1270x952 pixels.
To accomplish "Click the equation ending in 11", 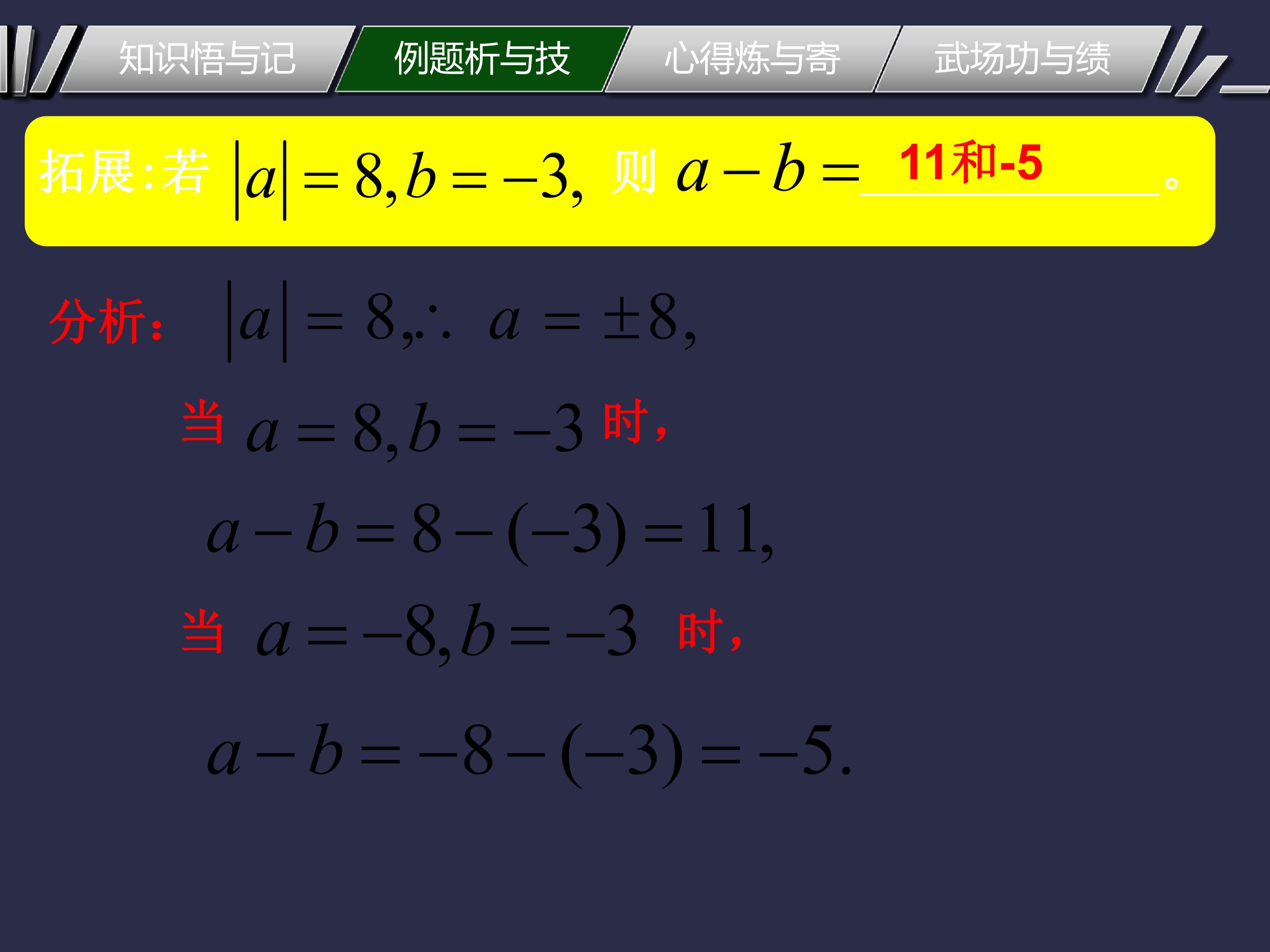I will pos(490,533).
